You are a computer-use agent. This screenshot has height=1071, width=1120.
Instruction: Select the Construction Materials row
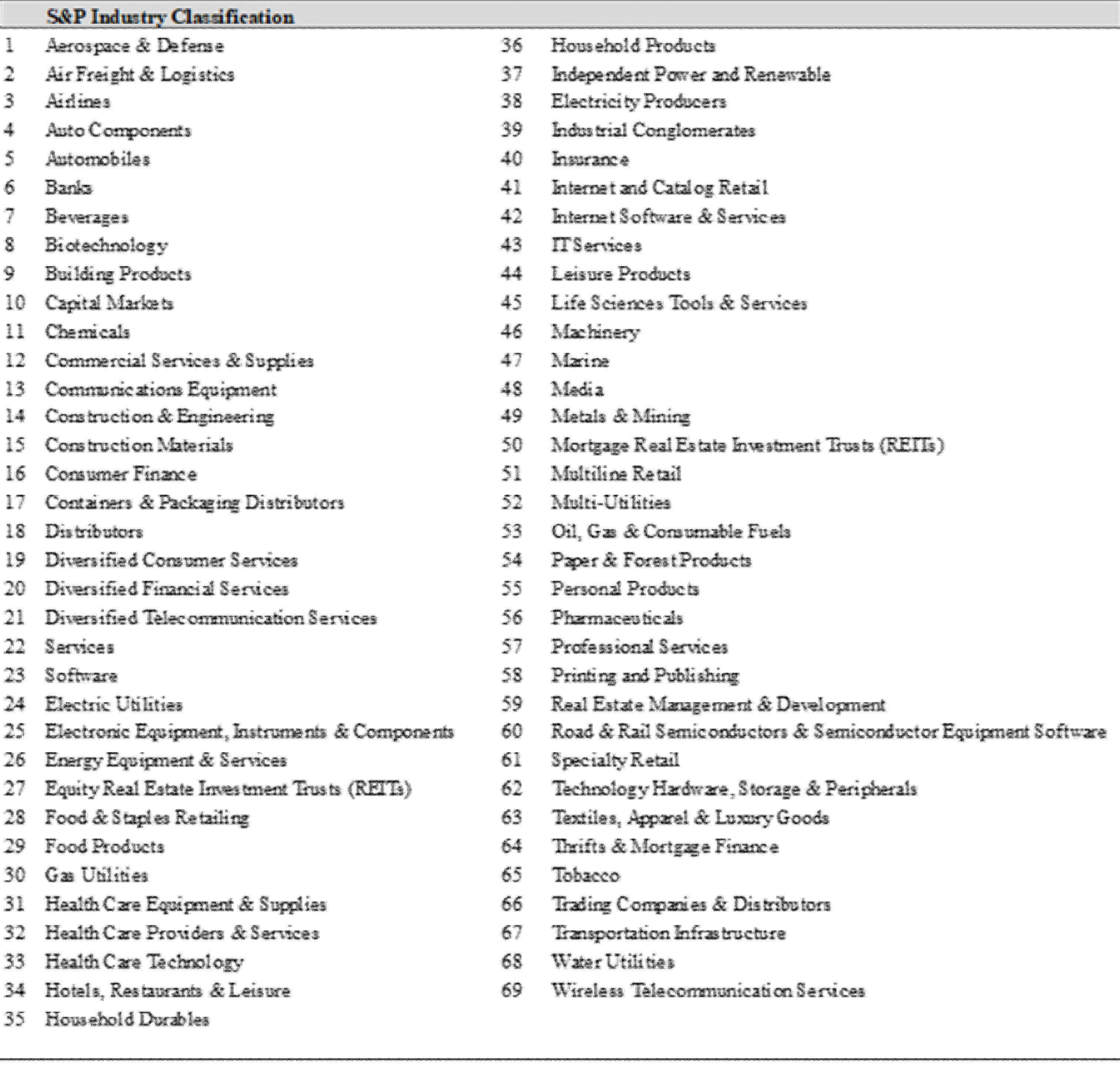pos(139,445)
